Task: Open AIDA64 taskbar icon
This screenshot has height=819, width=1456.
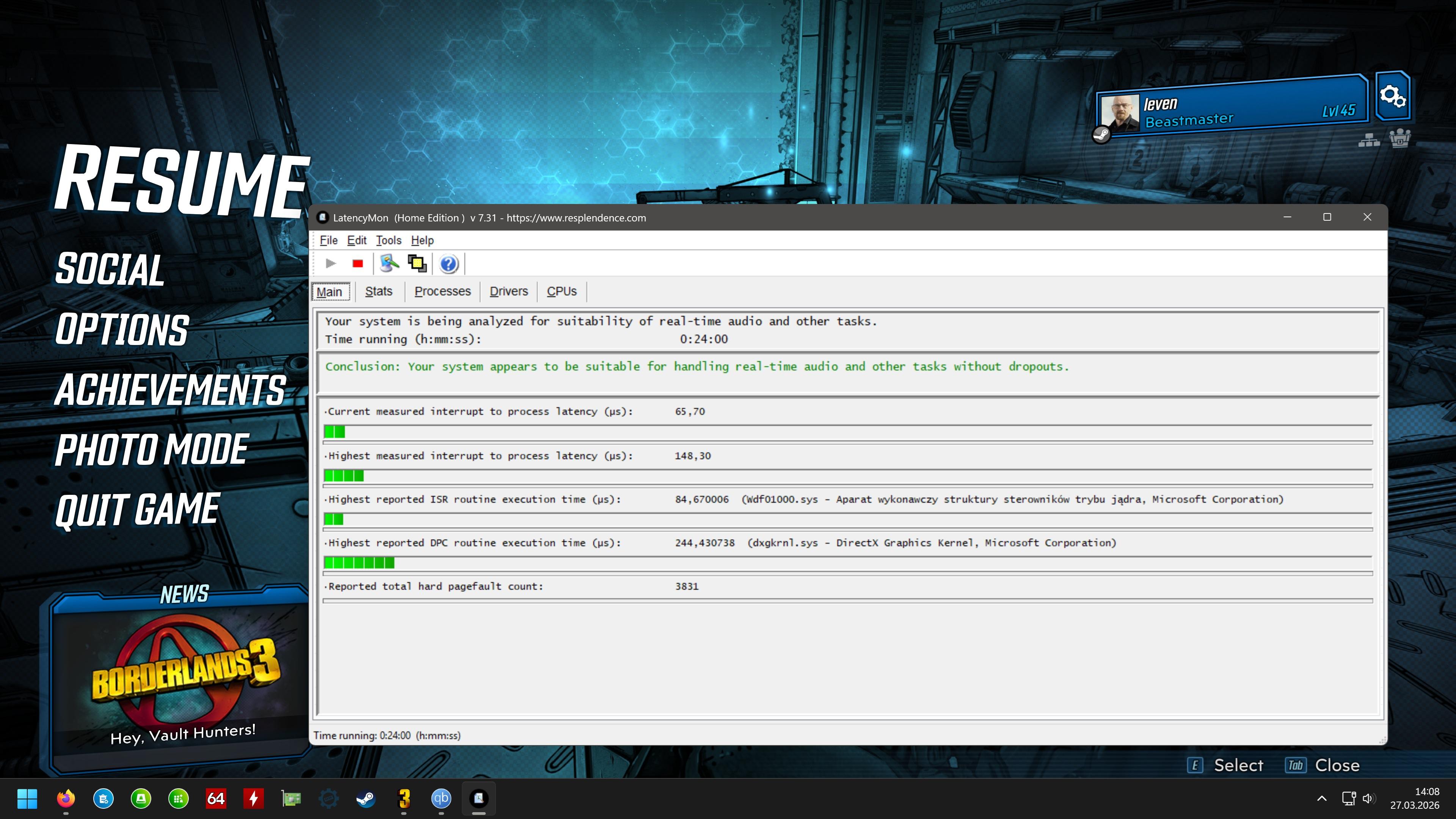Action: coord(216,799)
